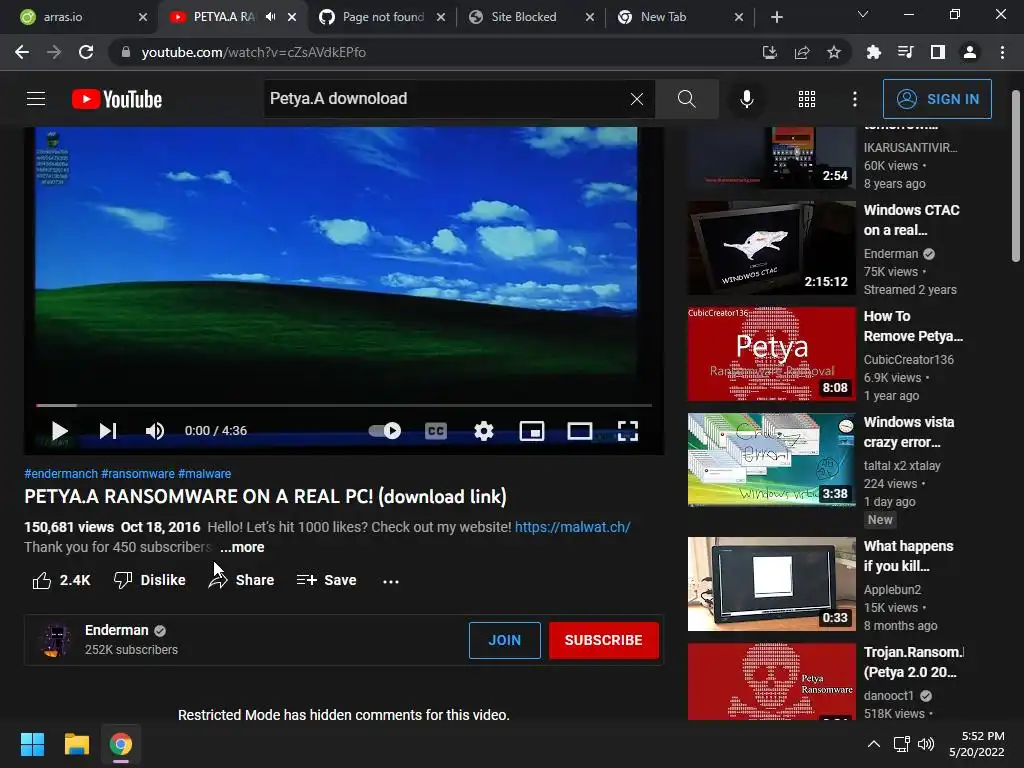Screen dimensions: 1024x768
Task: Dislike the video
Action: (150, 580)
